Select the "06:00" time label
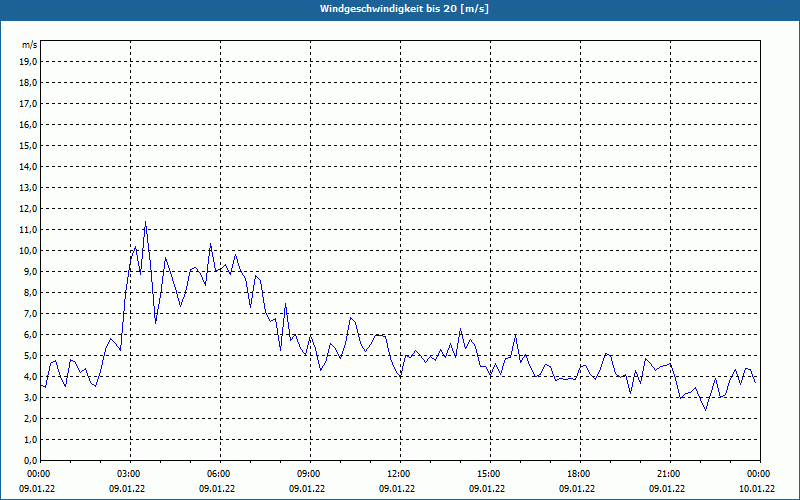The height and width of the screenshot is (500, 800). (x=220, y=474)
